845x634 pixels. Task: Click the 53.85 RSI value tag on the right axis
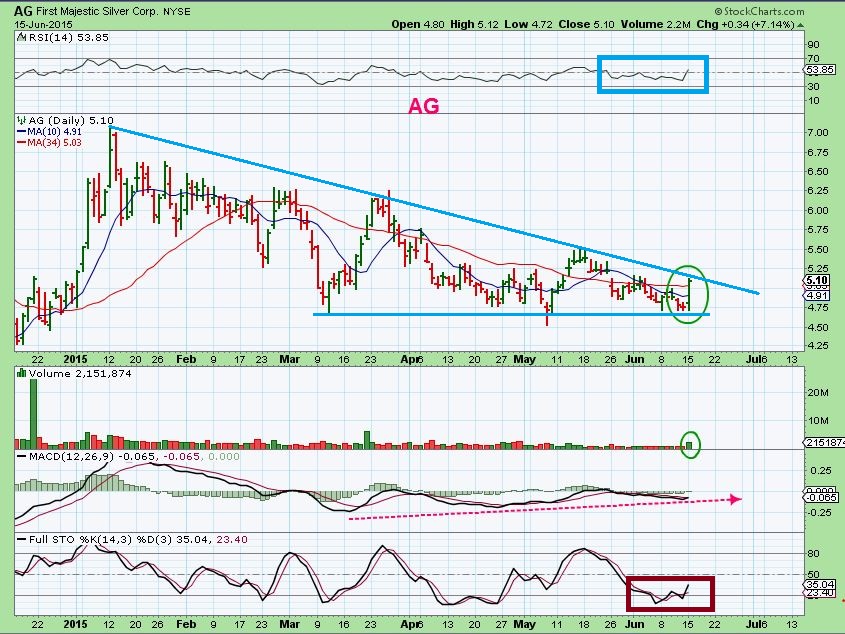[820, 70]
